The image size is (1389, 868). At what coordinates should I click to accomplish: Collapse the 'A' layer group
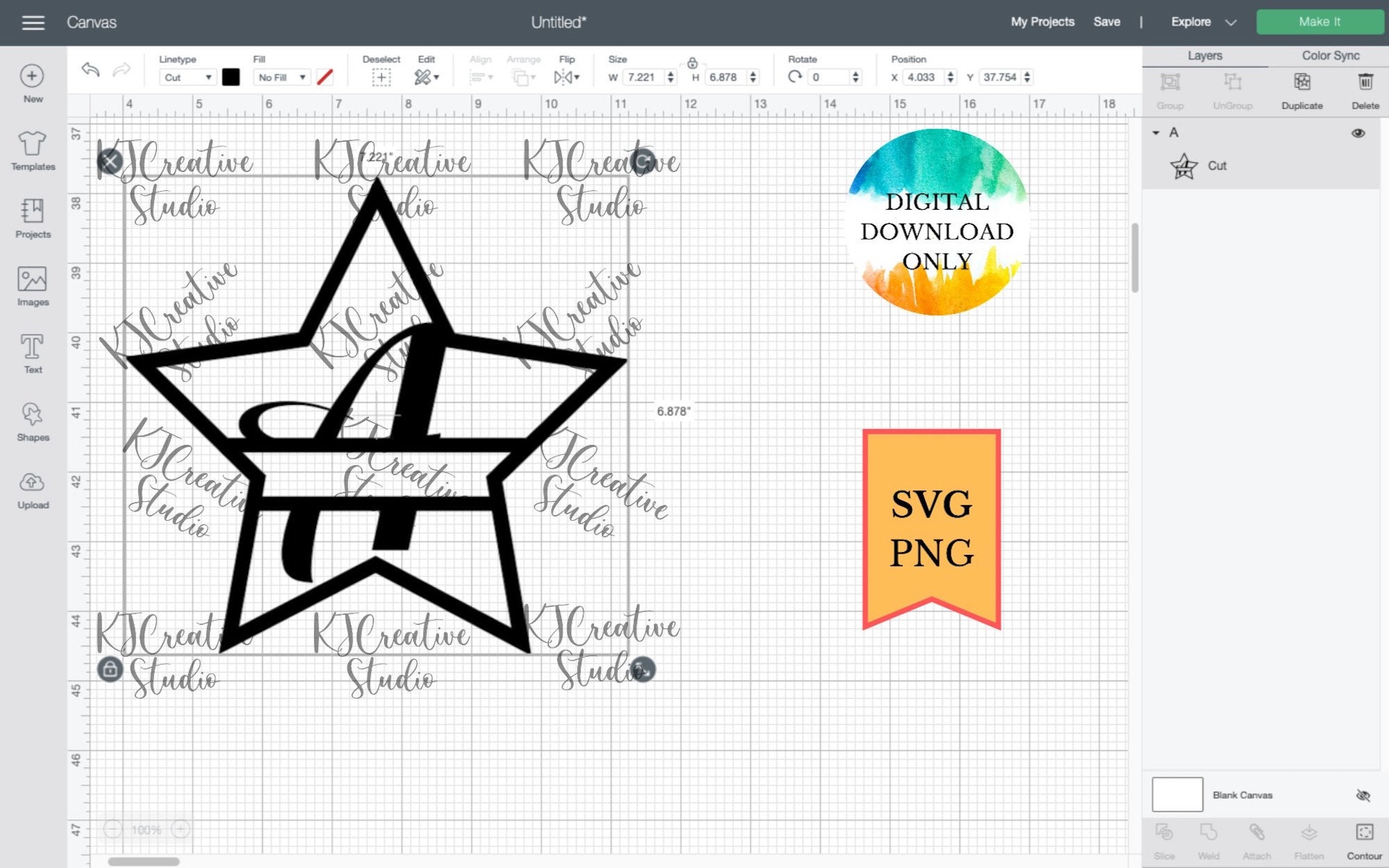[1156, 133]
